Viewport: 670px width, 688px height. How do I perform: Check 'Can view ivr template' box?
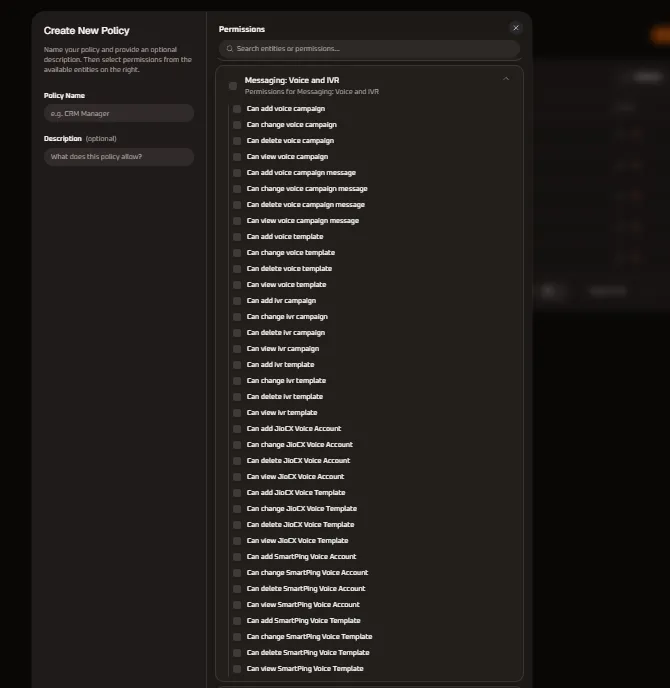(237, 413)
